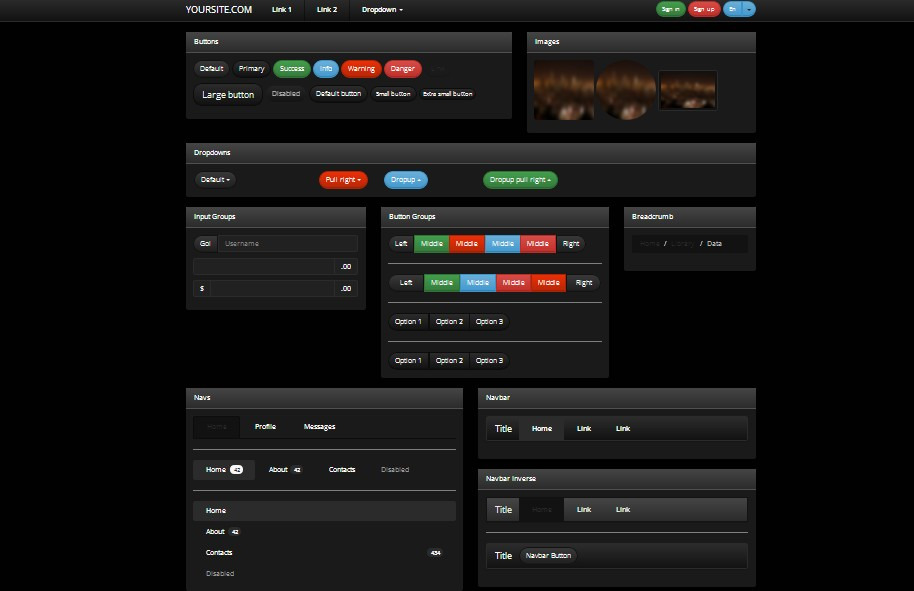Open the blue Dropup menu
The width and height of the screenshot is (914, 591).
405,180
